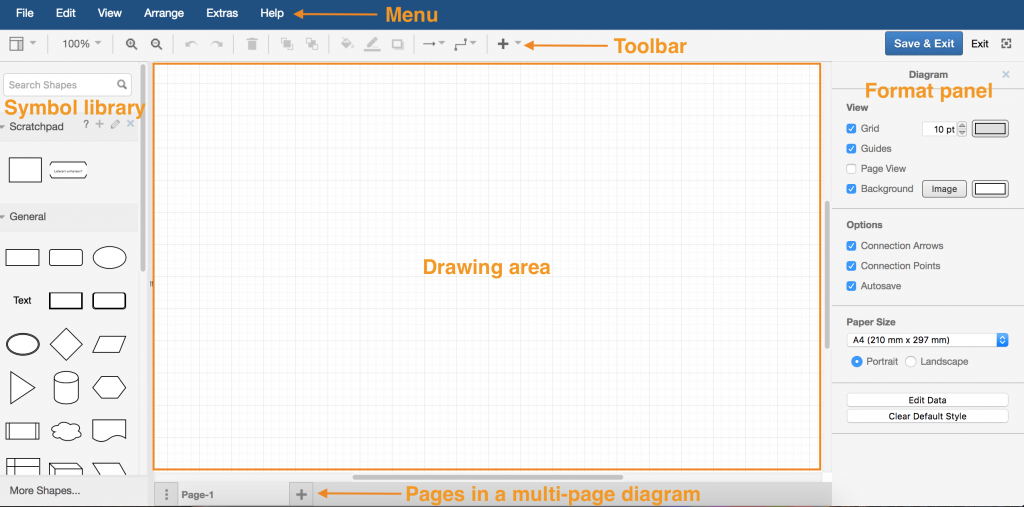Click the grid color swatch
This screenshot has height=507, width=1024.
pyautogui.click(x=991, y=129)
